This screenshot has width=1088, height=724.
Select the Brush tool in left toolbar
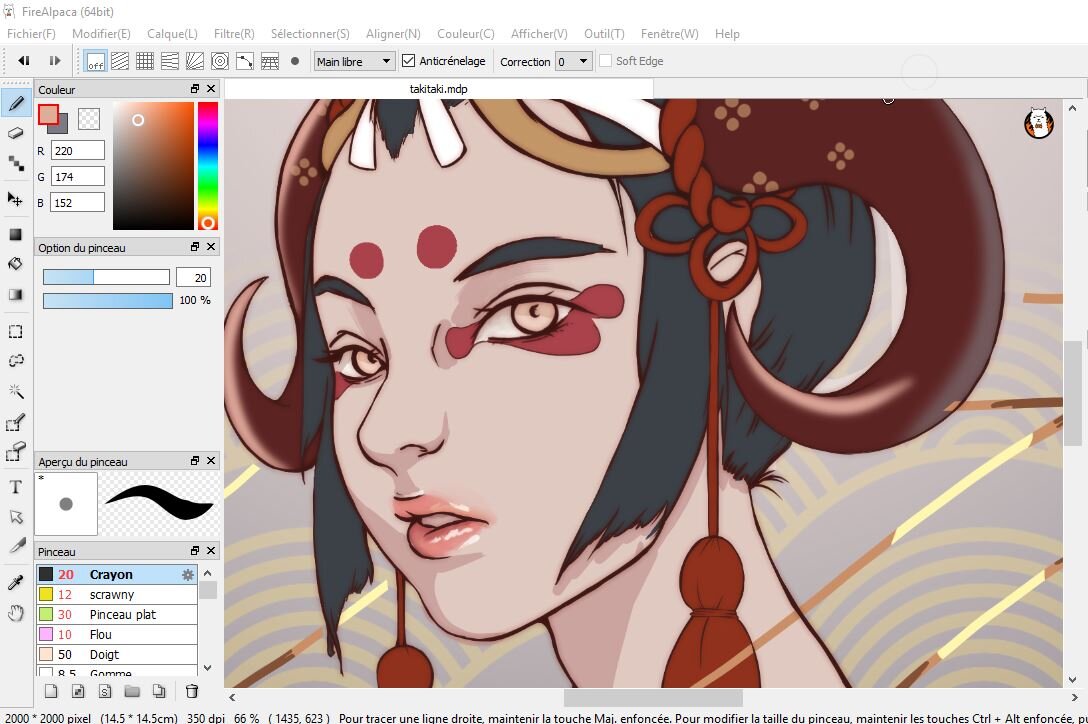coord(15,103)
